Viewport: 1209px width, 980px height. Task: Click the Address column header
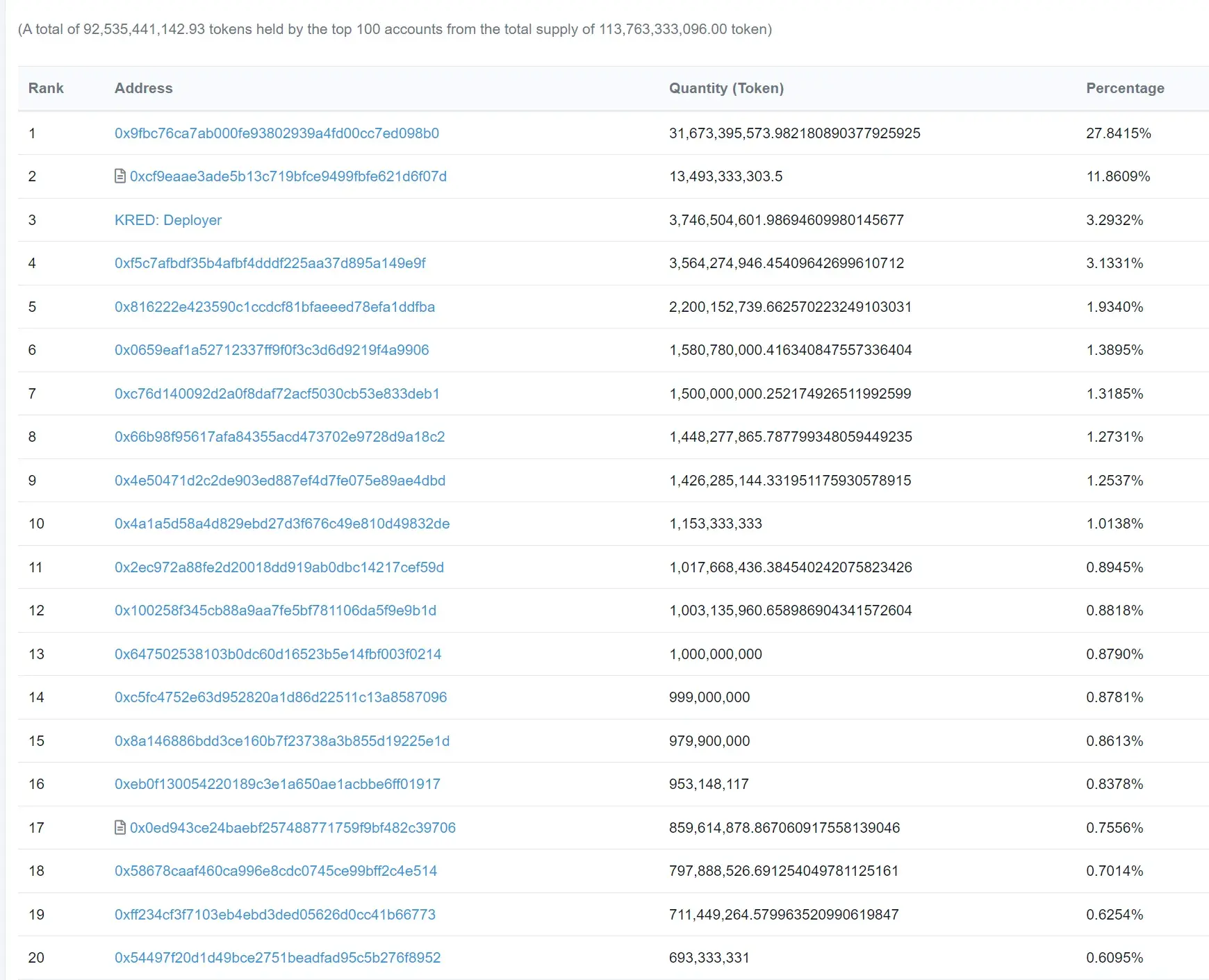pyautogui.click(x=144, y=88)
